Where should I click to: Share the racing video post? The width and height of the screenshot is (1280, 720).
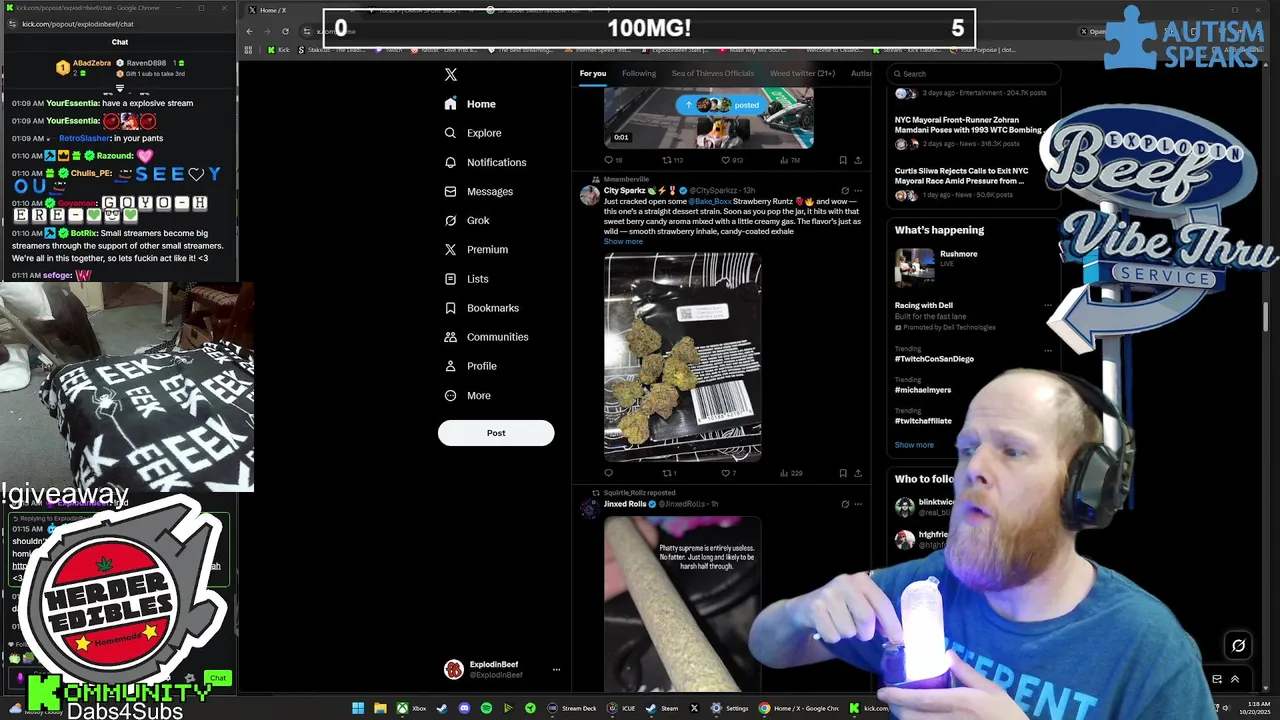point(857,160)
